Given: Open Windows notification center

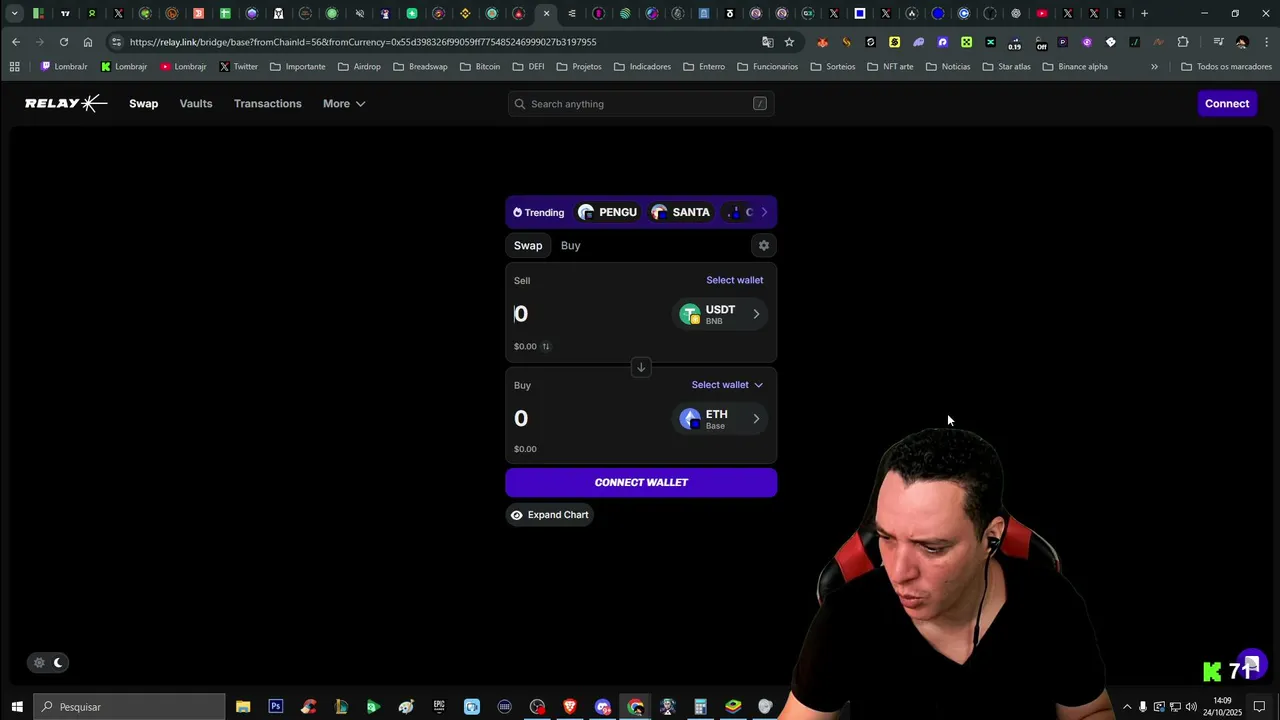Looking at the screenshot, I should [x=1260, y=707].
